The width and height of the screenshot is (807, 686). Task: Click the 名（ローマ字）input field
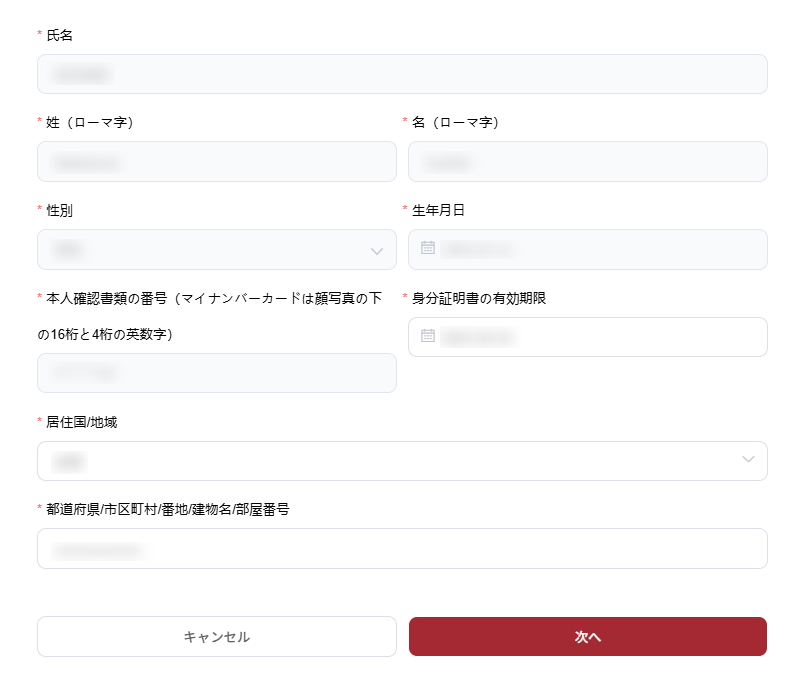click(x=588, y=162)
